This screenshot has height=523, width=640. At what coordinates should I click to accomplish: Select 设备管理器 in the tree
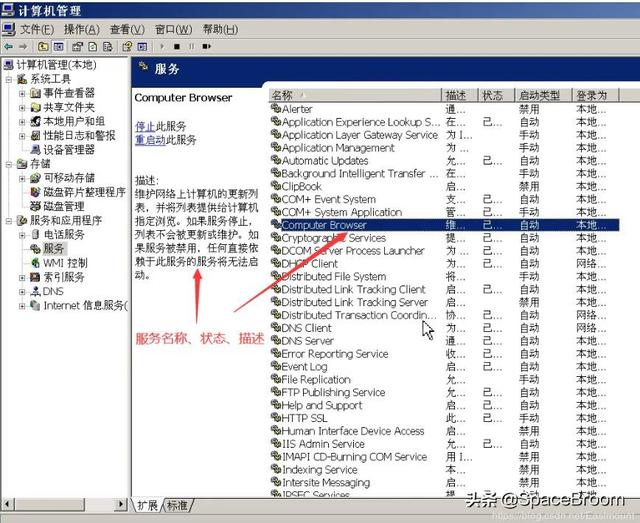pyautogui.click(x=69, y=150)
